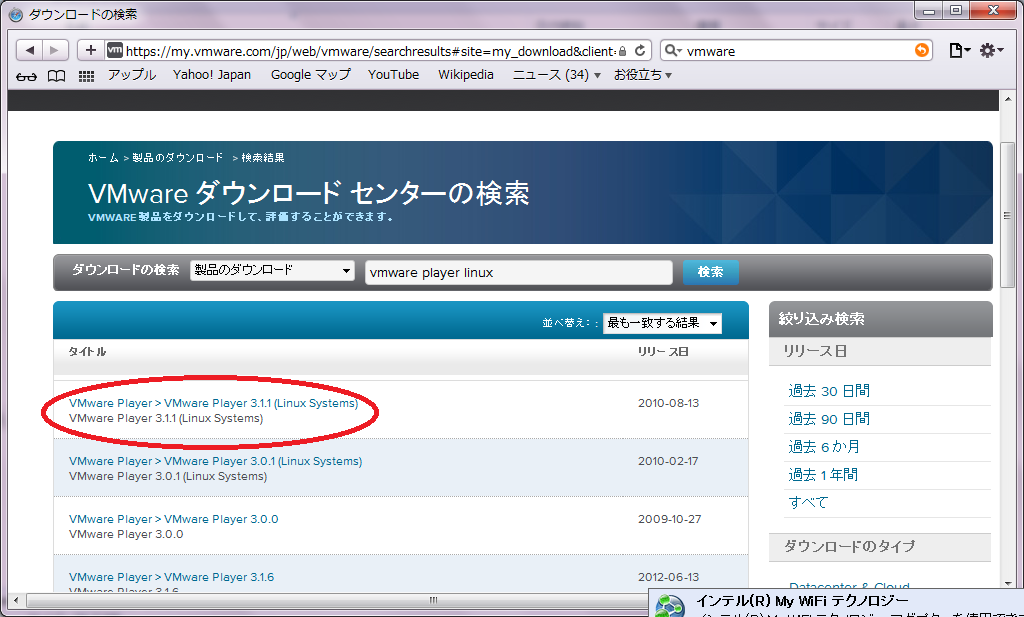Filter by 過去 90 日間
The image size is (1024, 617).
[829, 419]
